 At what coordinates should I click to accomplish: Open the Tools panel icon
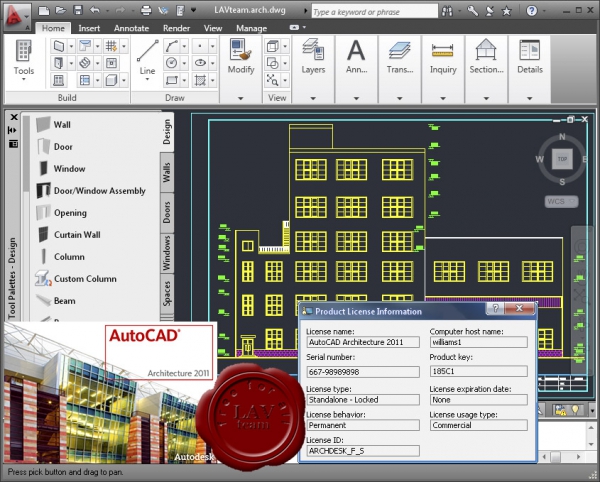(23, 51)
